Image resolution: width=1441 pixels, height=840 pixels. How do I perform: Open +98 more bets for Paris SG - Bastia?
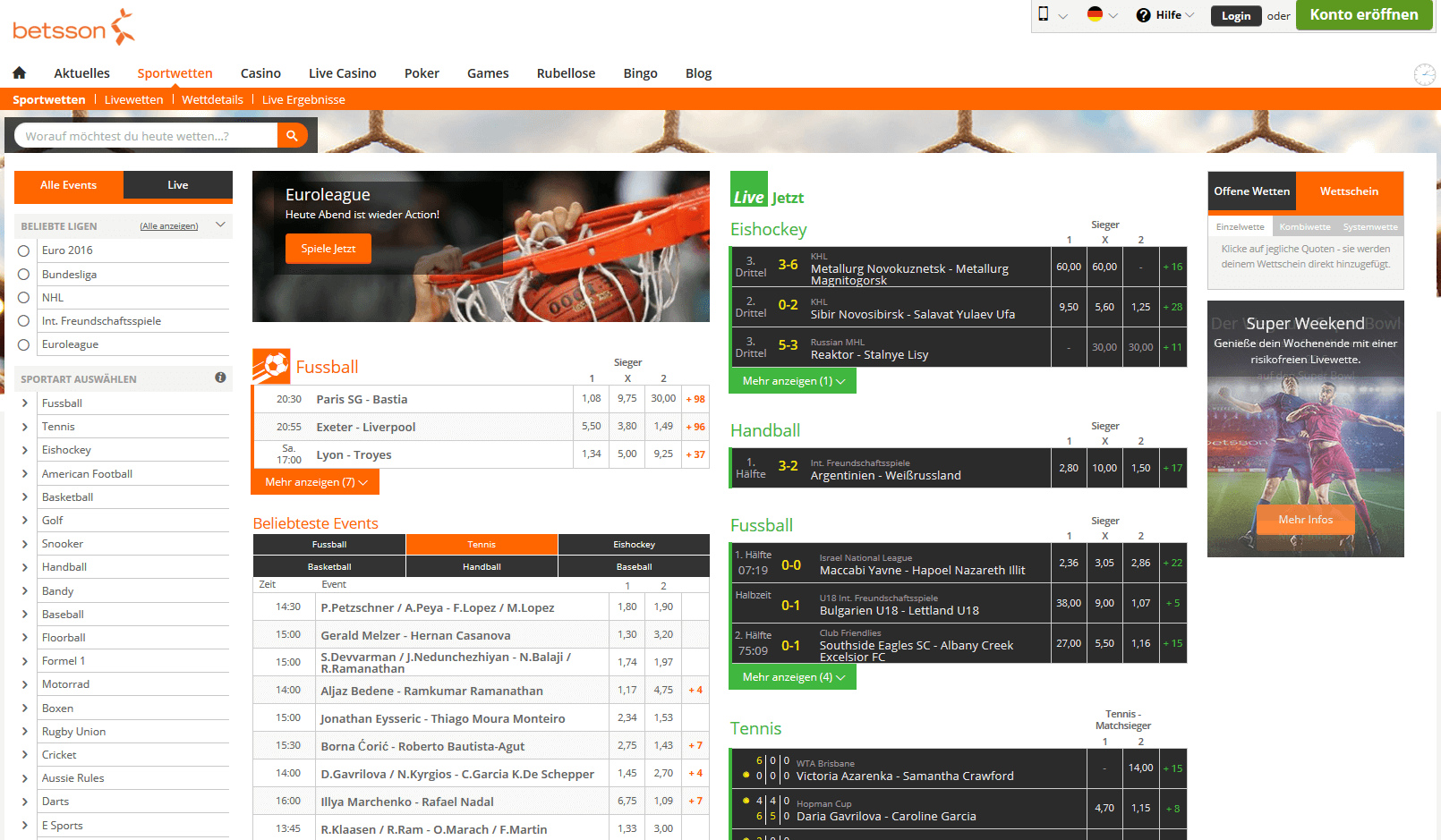pyautogui.click(x=695, y=399)
